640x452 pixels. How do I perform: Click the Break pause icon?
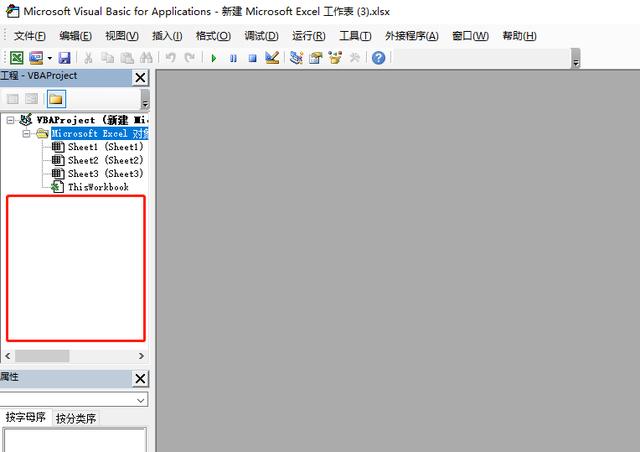[233, 58]
